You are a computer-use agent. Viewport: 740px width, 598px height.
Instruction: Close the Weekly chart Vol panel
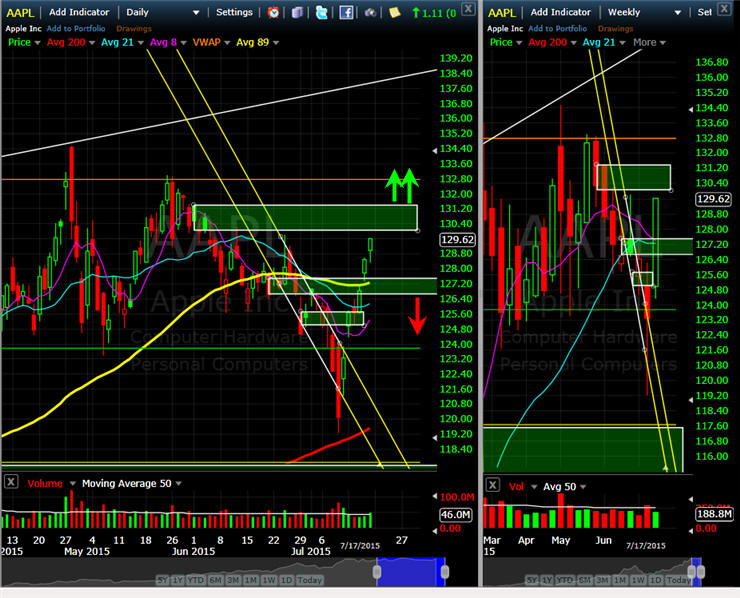(492, 485)
